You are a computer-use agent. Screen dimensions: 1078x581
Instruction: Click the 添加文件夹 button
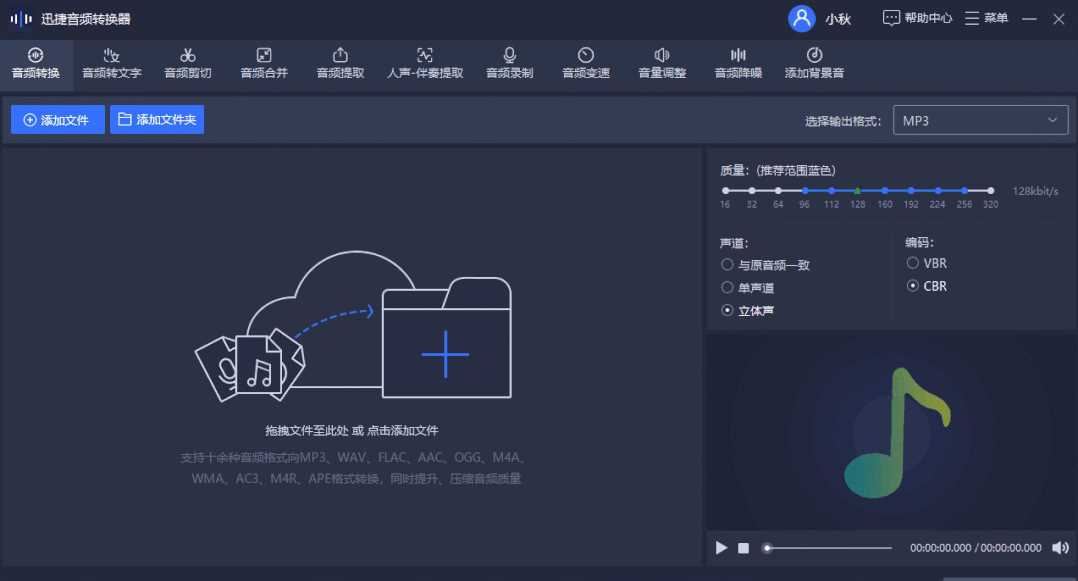point(157,120)
